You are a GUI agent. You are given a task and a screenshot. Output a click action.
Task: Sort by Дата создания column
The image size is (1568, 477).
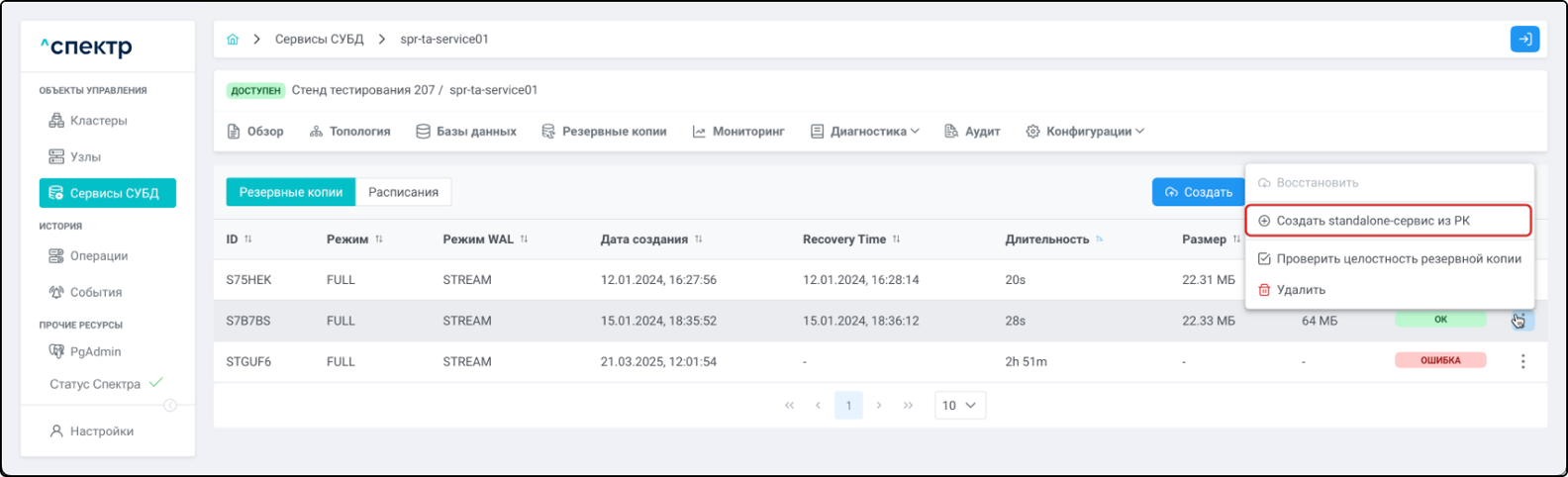tap(699, 239)
